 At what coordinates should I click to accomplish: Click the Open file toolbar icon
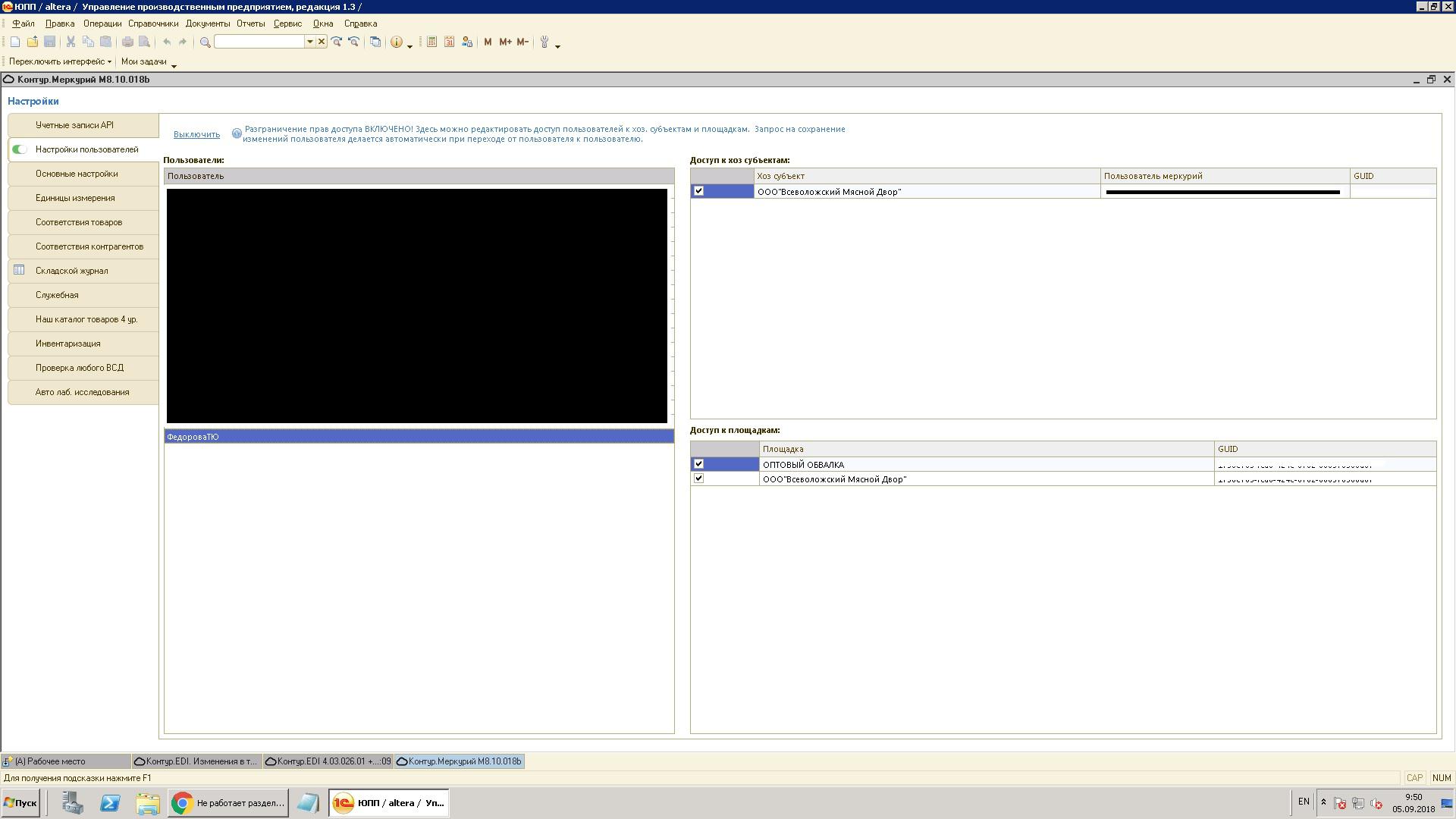tap(33, 42)
